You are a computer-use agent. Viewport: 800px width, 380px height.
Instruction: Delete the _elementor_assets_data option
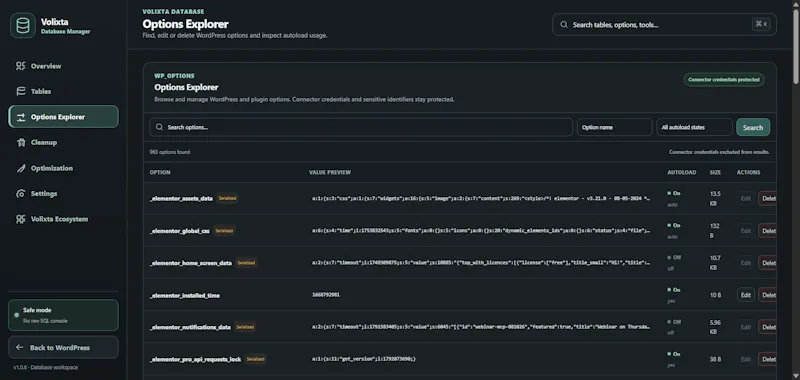click(x=767, y=198)
